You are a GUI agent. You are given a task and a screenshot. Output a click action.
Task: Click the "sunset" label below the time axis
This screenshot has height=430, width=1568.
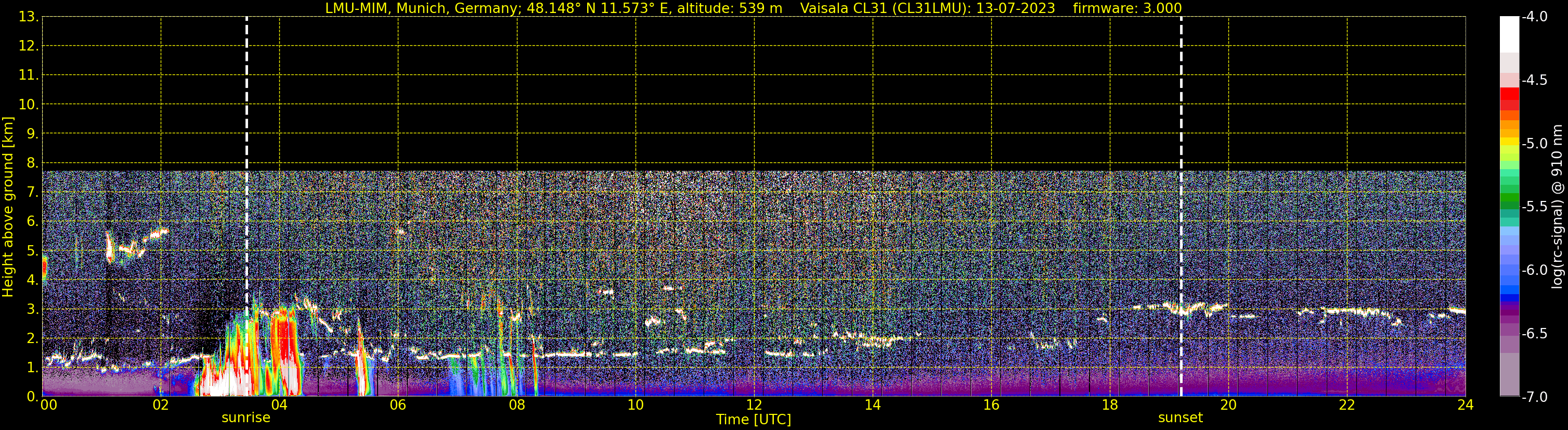(1180, 418)
